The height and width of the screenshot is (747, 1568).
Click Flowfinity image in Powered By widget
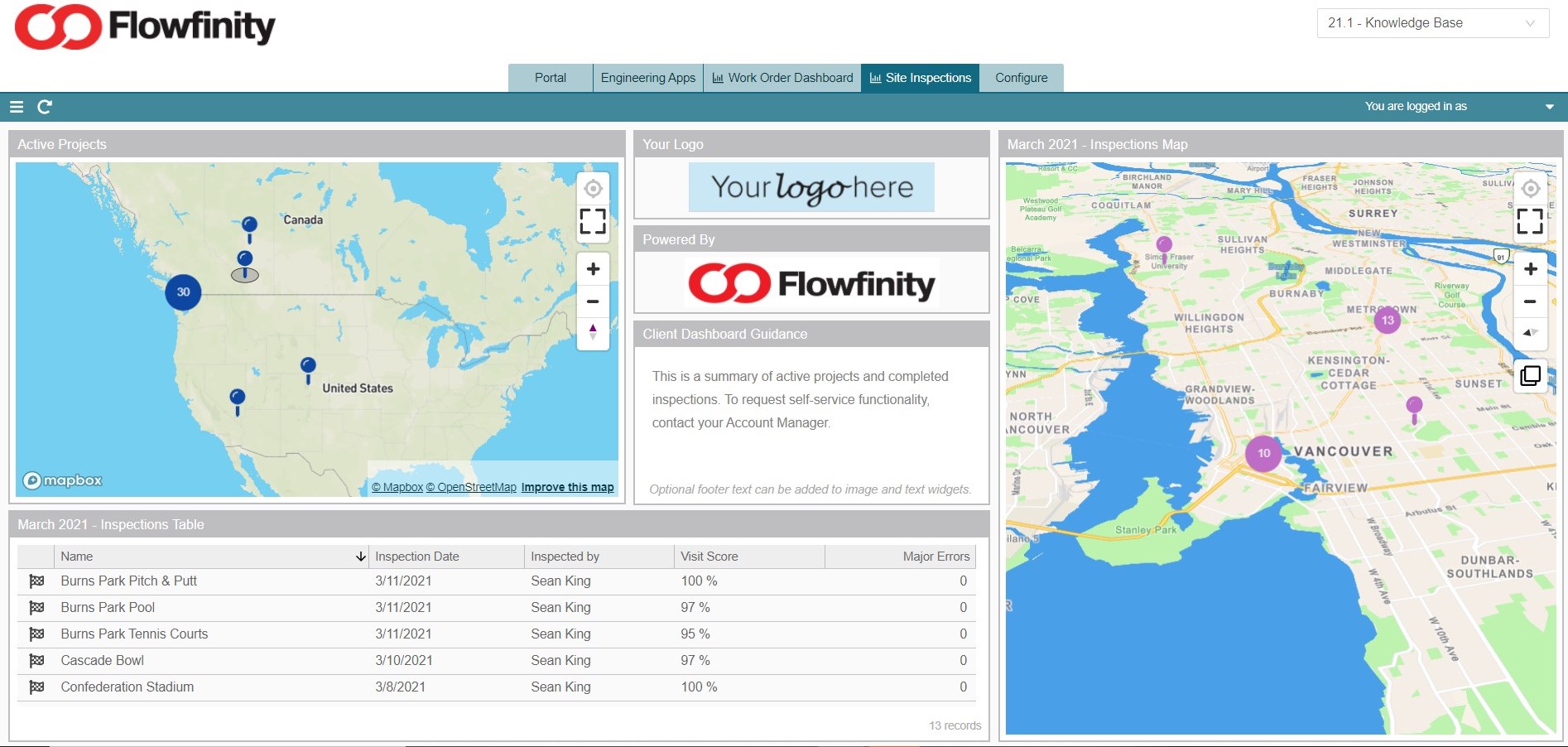811,284
